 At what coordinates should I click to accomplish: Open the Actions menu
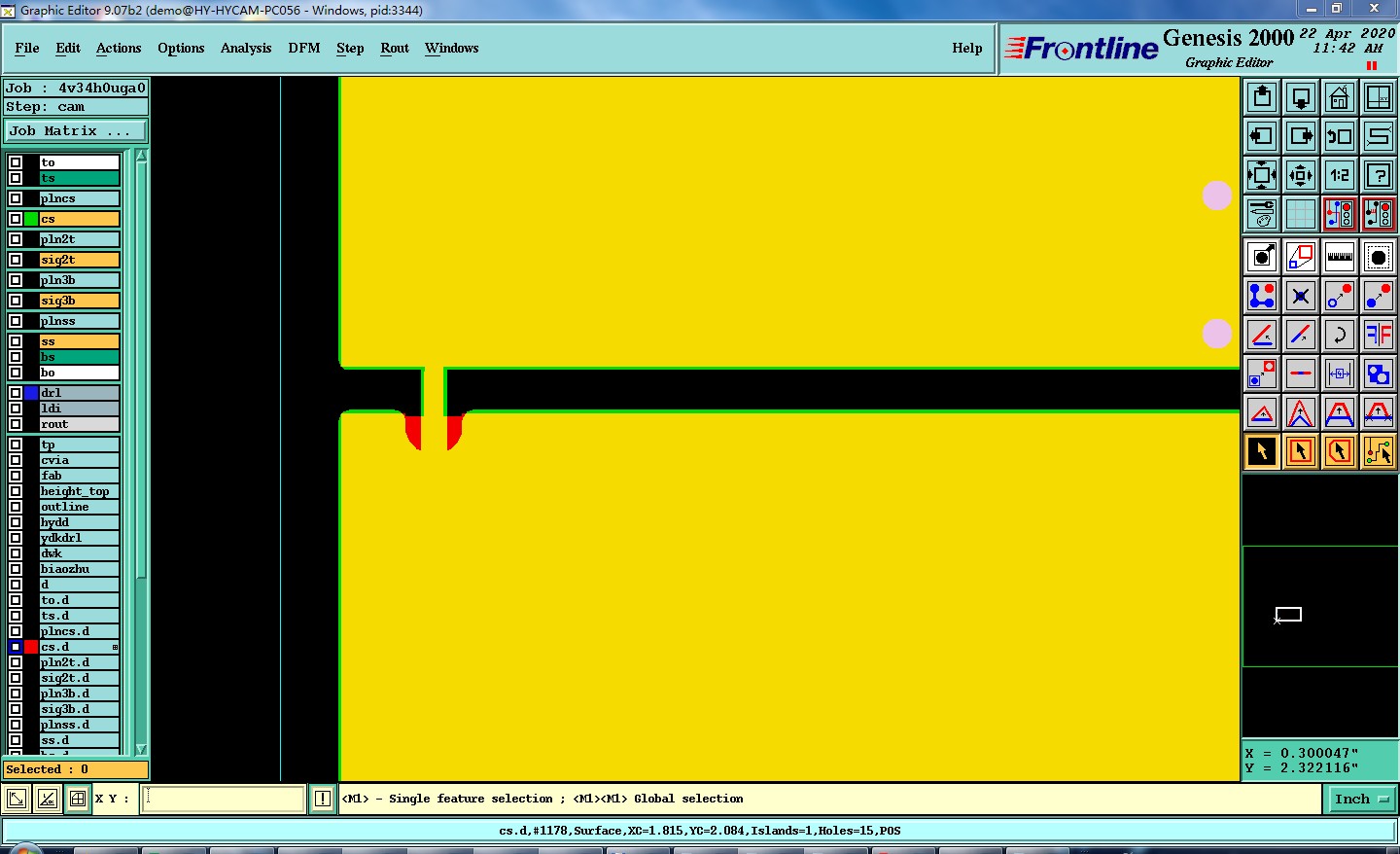coord(119,48)
